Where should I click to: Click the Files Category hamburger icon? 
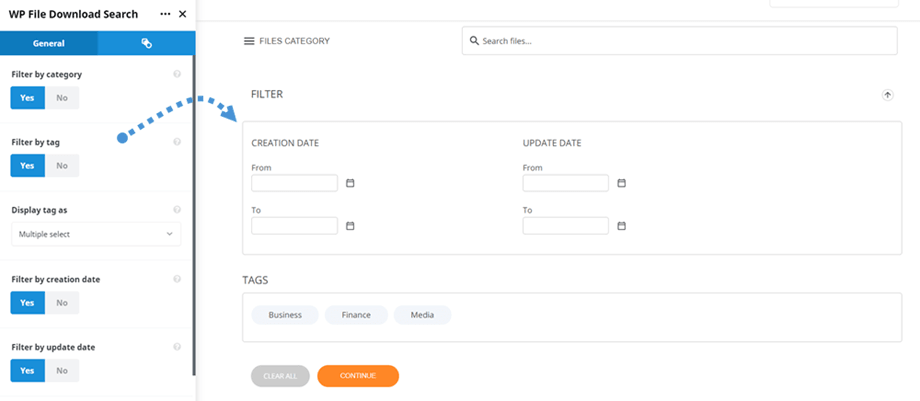[249, 41]
